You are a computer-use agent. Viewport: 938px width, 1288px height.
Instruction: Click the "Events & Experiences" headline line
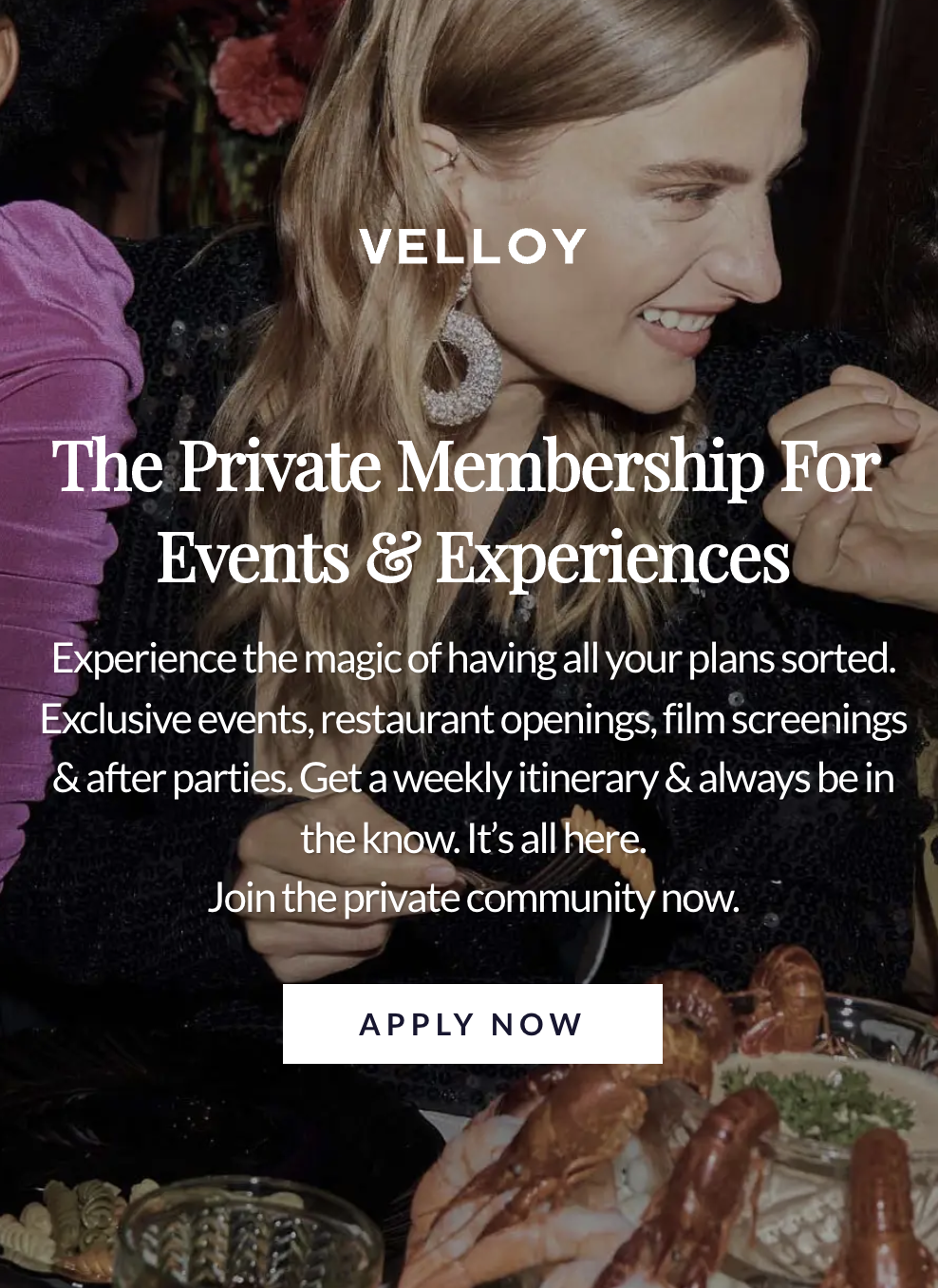click(x=473, y=558)
